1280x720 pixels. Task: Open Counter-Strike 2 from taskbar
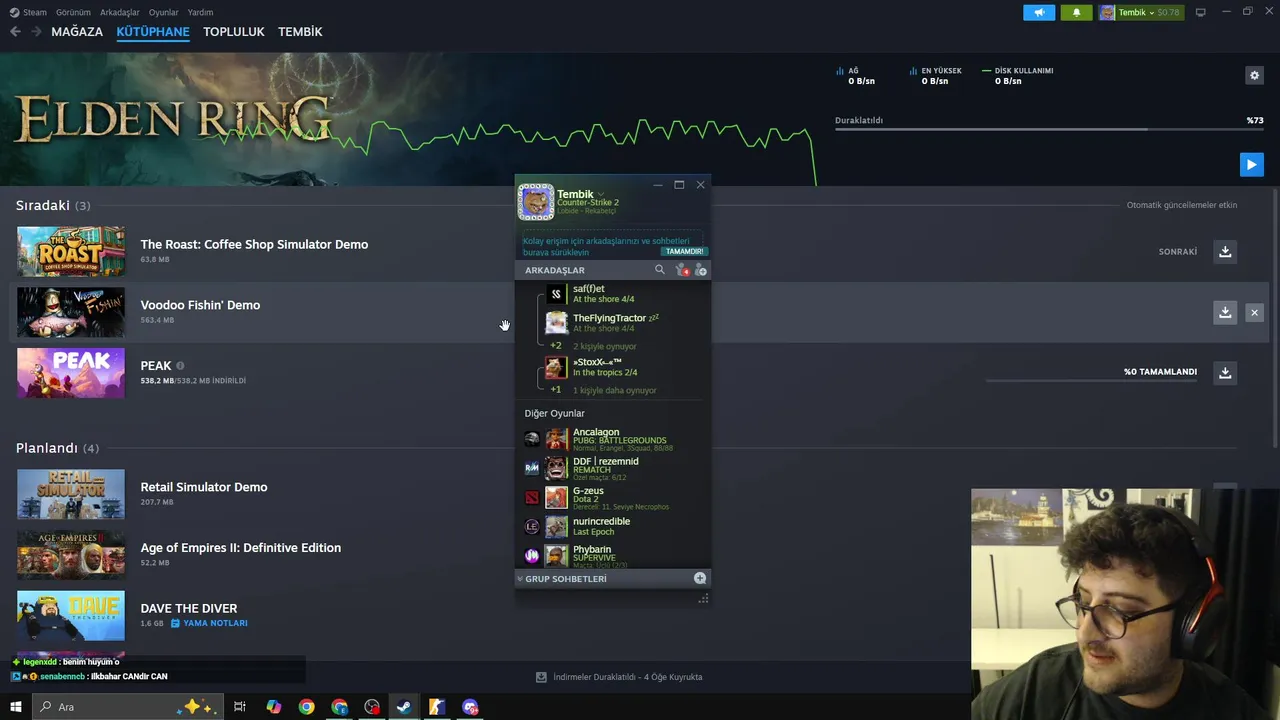click(x=437, y=707)
